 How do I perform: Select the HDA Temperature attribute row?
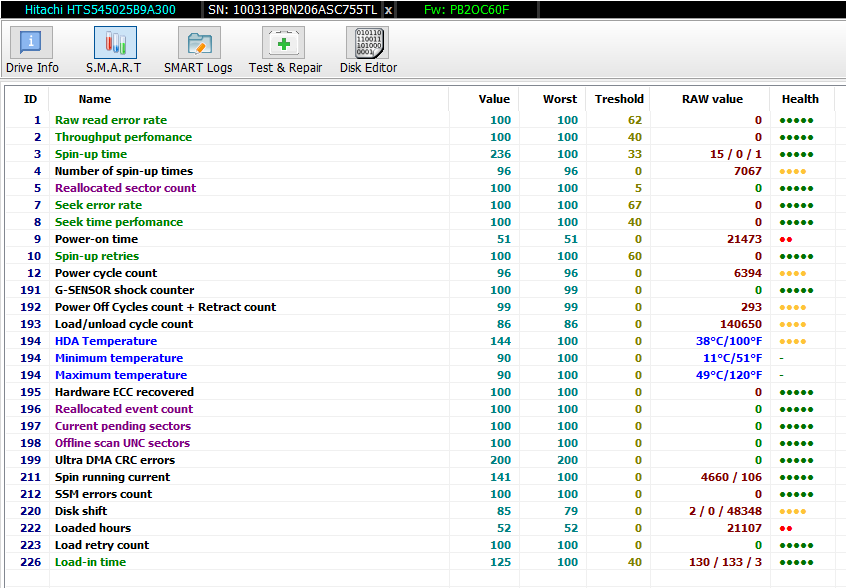[105, 341]
